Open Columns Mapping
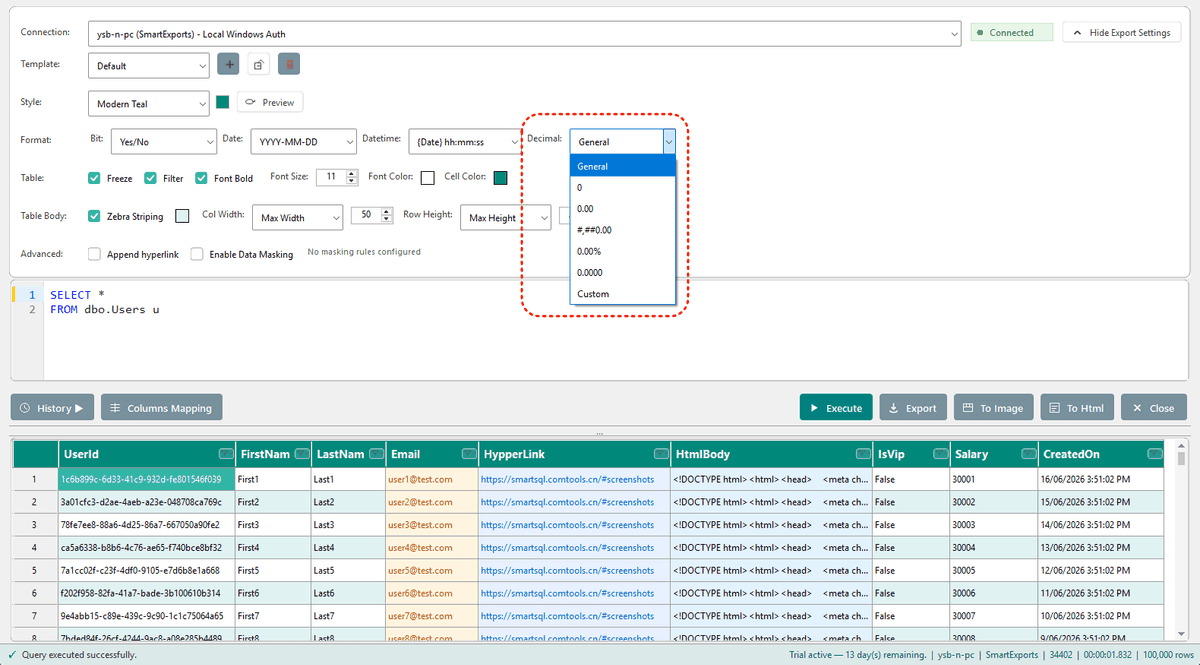Viewport: 1200px width, 665px height. (162, 407)
